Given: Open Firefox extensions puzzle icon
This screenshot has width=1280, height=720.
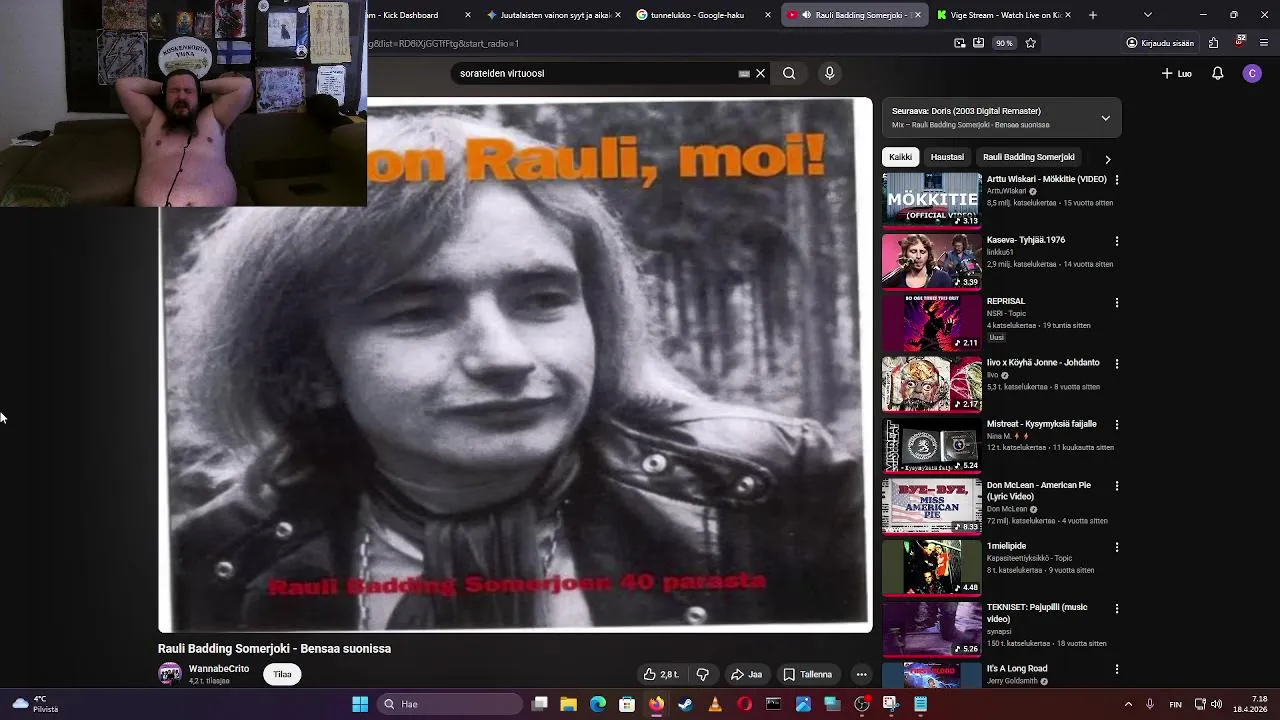Looking at the screenshot, I should pos(1213,43).
